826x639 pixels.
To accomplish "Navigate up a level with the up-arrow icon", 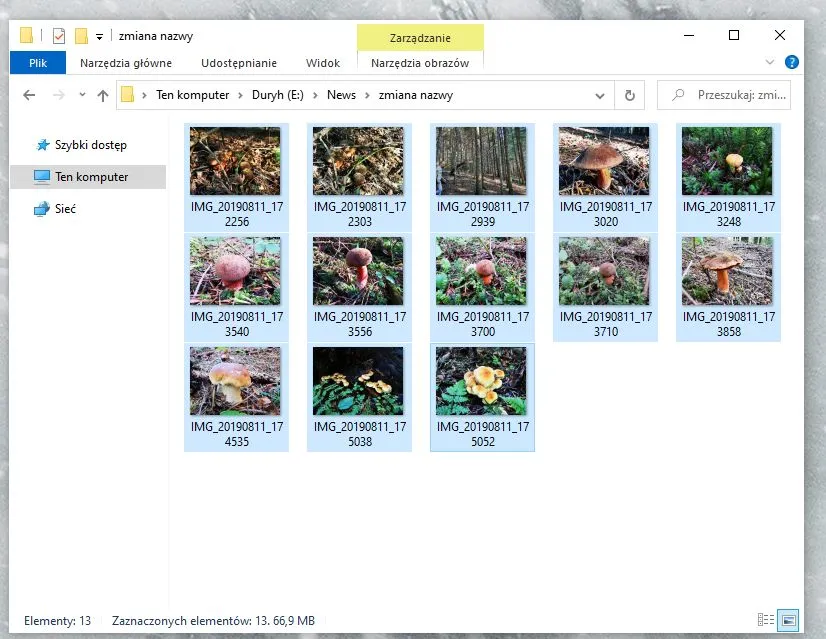I will (104, 95).
